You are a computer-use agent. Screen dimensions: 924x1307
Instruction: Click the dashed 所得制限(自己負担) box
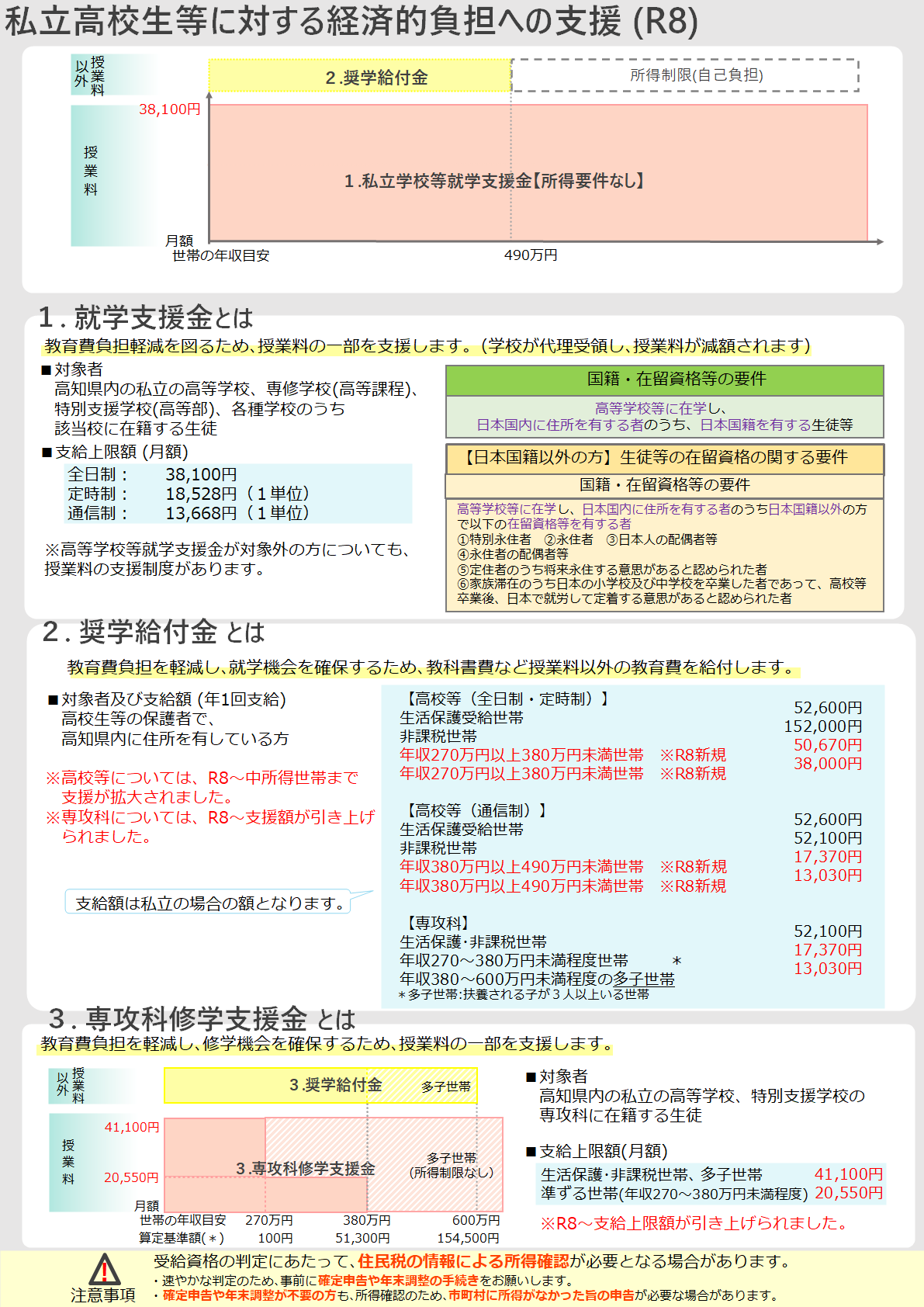[x=685, y=75]
